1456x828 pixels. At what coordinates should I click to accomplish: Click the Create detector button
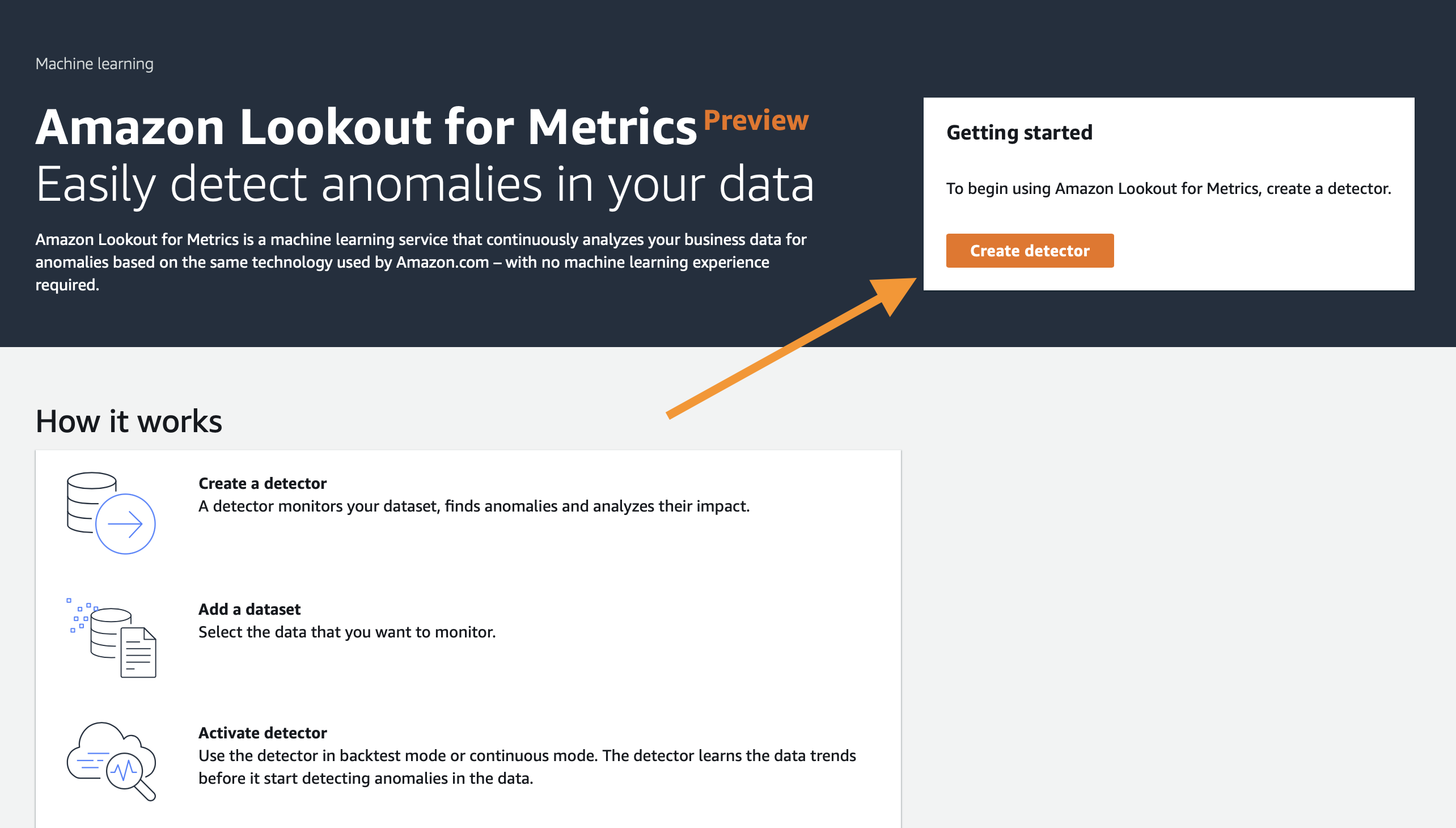[x=1030, y=251]
